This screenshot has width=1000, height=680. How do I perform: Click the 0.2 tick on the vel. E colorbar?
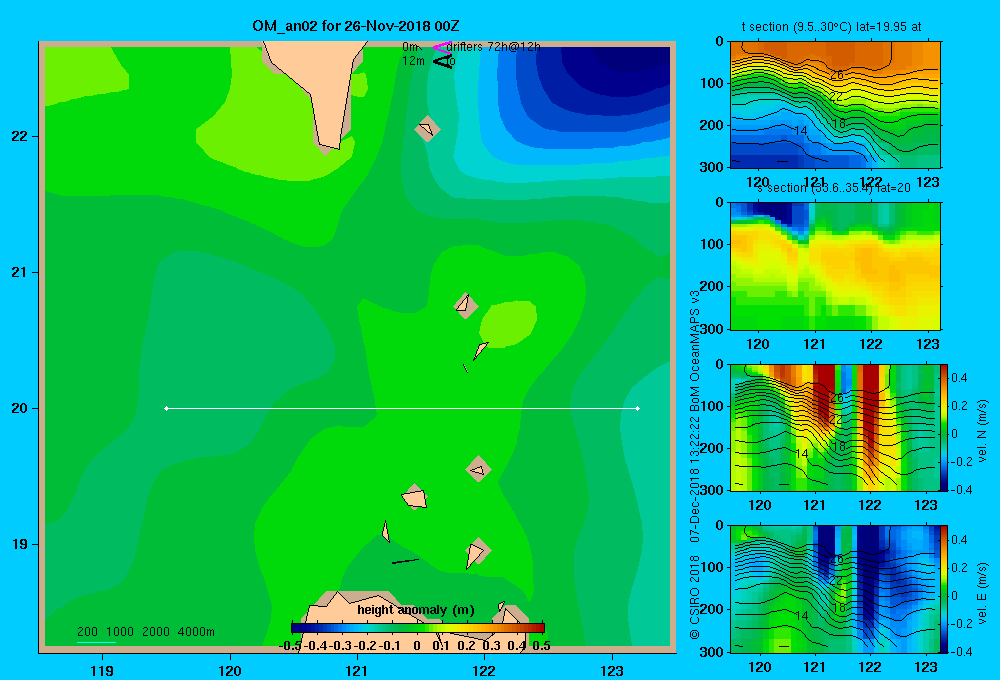(959, 568)
